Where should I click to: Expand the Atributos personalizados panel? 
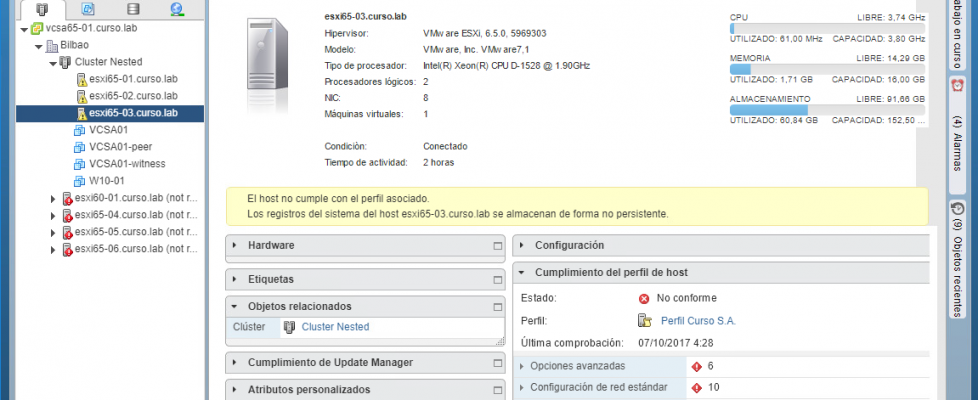(235, 390)
